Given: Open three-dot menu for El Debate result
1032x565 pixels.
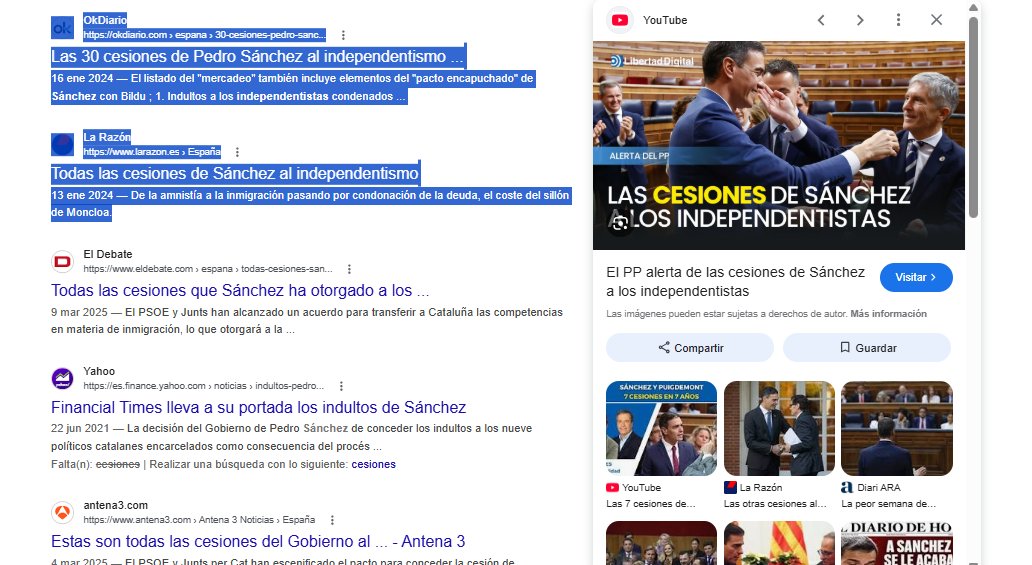Looking at the screenshot, I should click(x=349, y=269).
